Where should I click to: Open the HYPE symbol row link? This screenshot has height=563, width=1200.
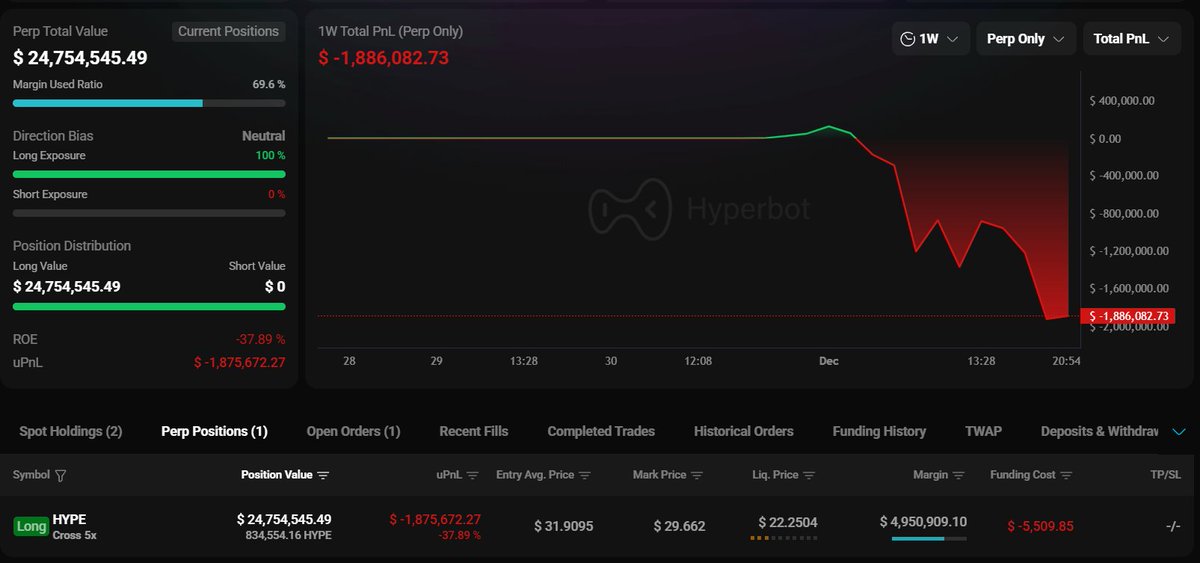(x=69, y=519)
